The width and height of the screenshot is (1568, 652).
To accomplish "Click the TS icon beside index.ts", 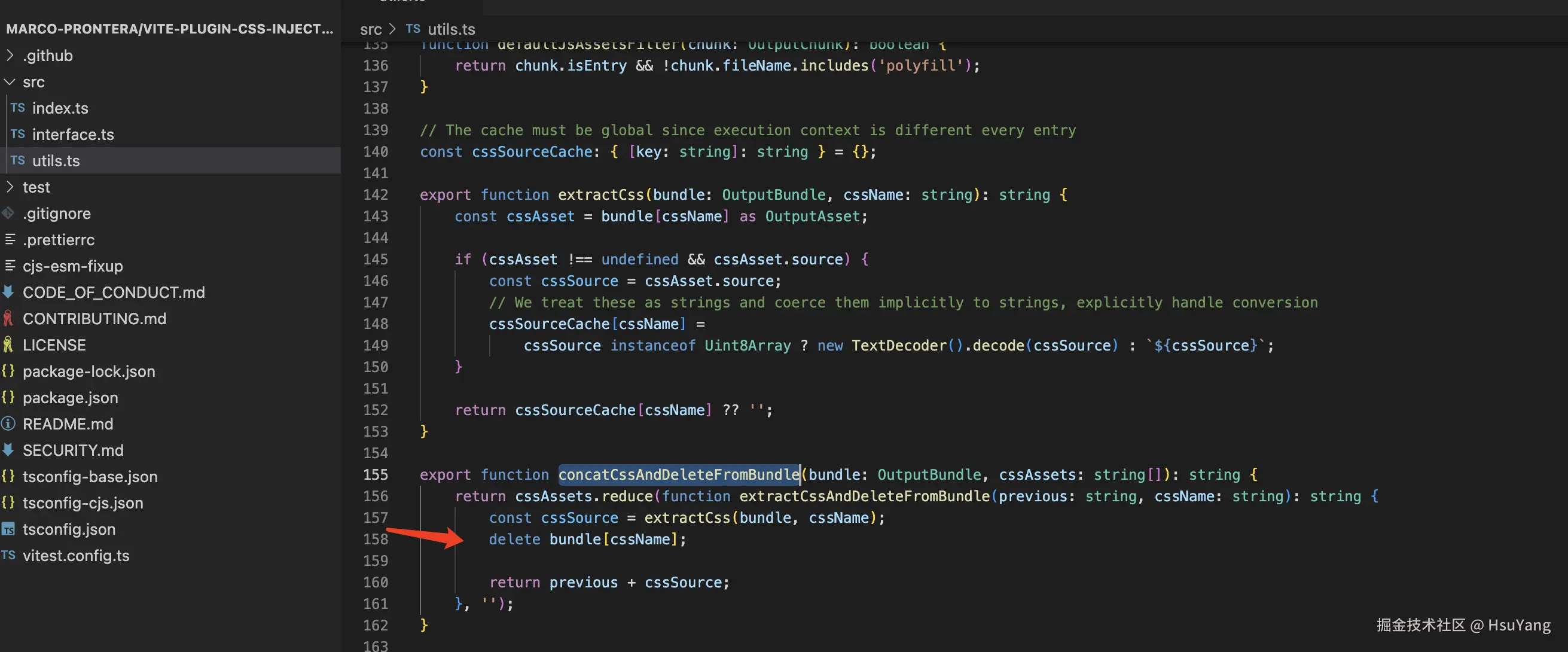I will coord(17,108).
